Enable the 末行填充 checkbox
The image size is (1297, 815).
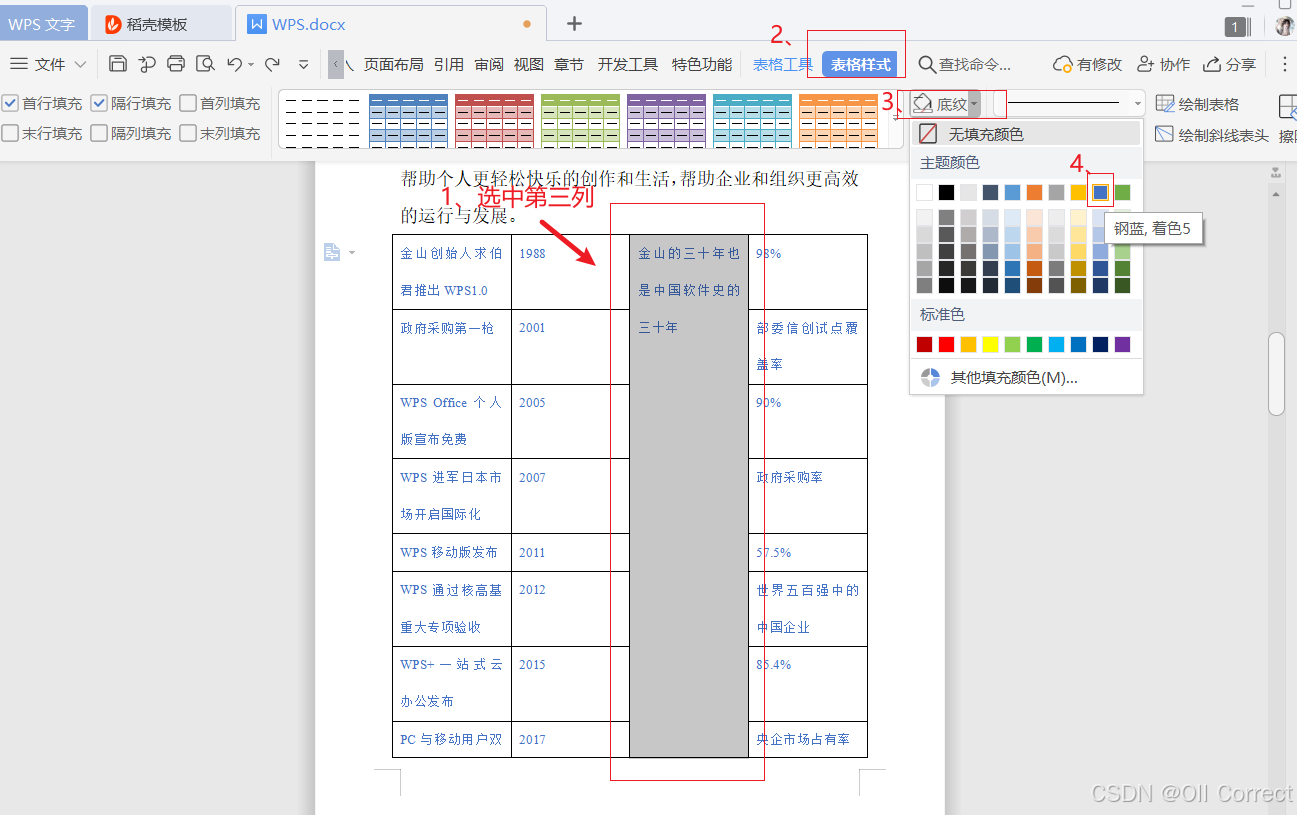pos(10,133)
